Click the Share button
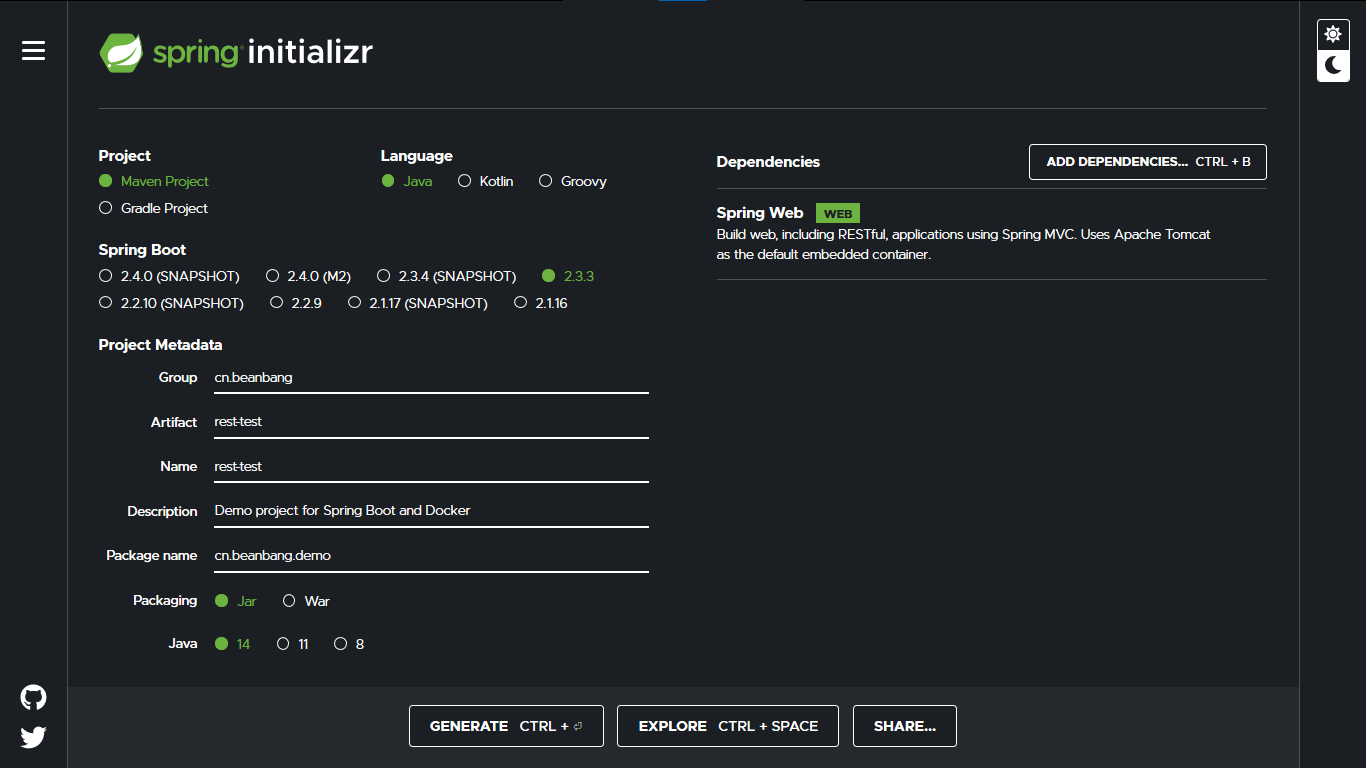1366x768 pixels. 905,726
